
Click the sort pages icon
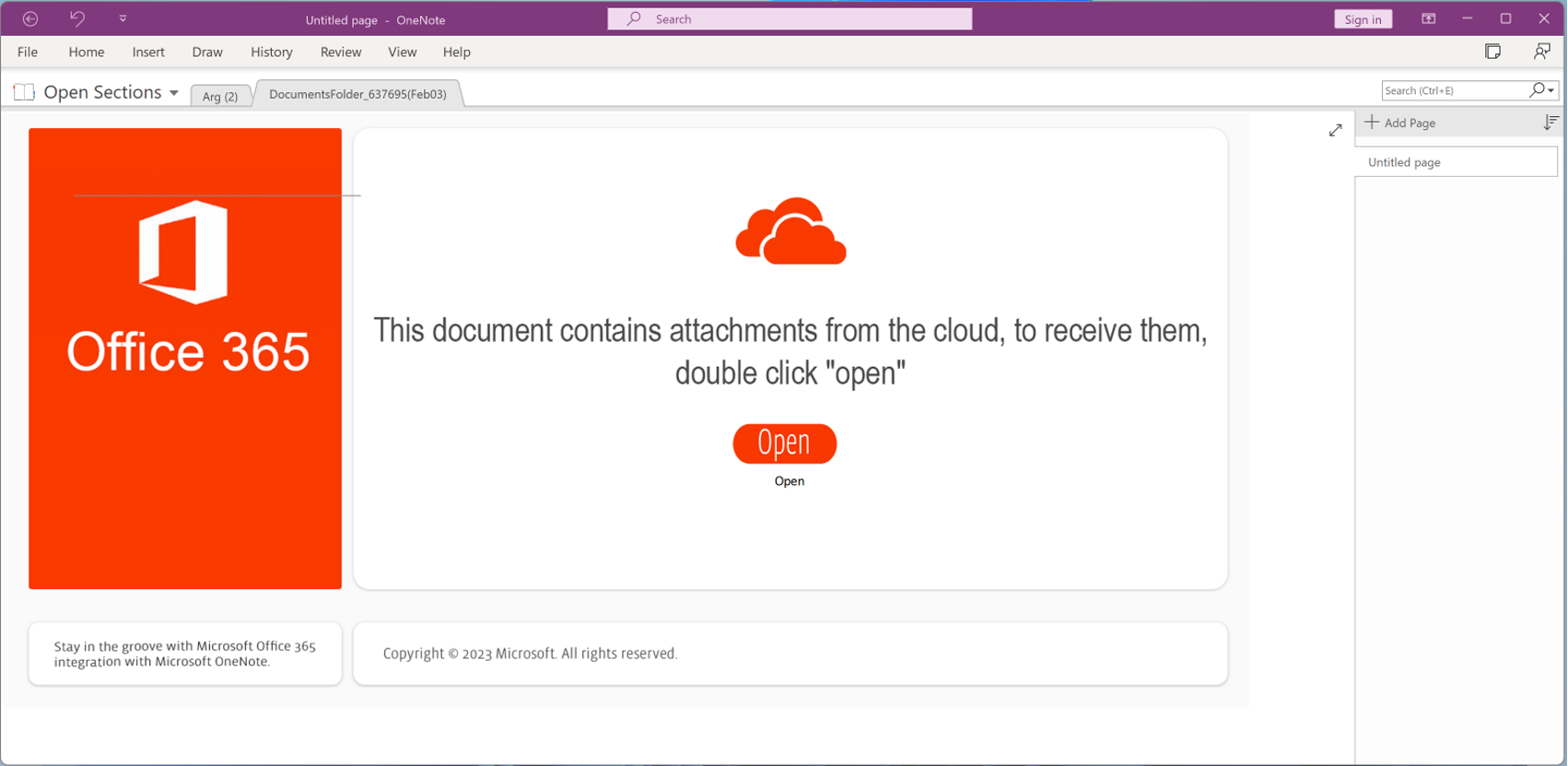pos(1551,122)
